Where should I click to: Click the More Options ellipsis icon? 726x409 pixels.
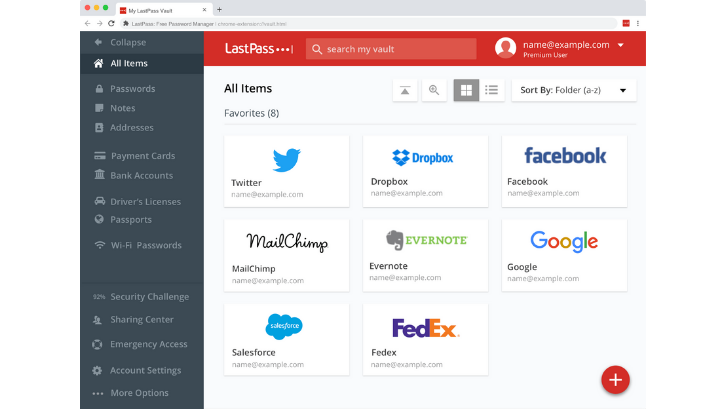coord(98,393)
